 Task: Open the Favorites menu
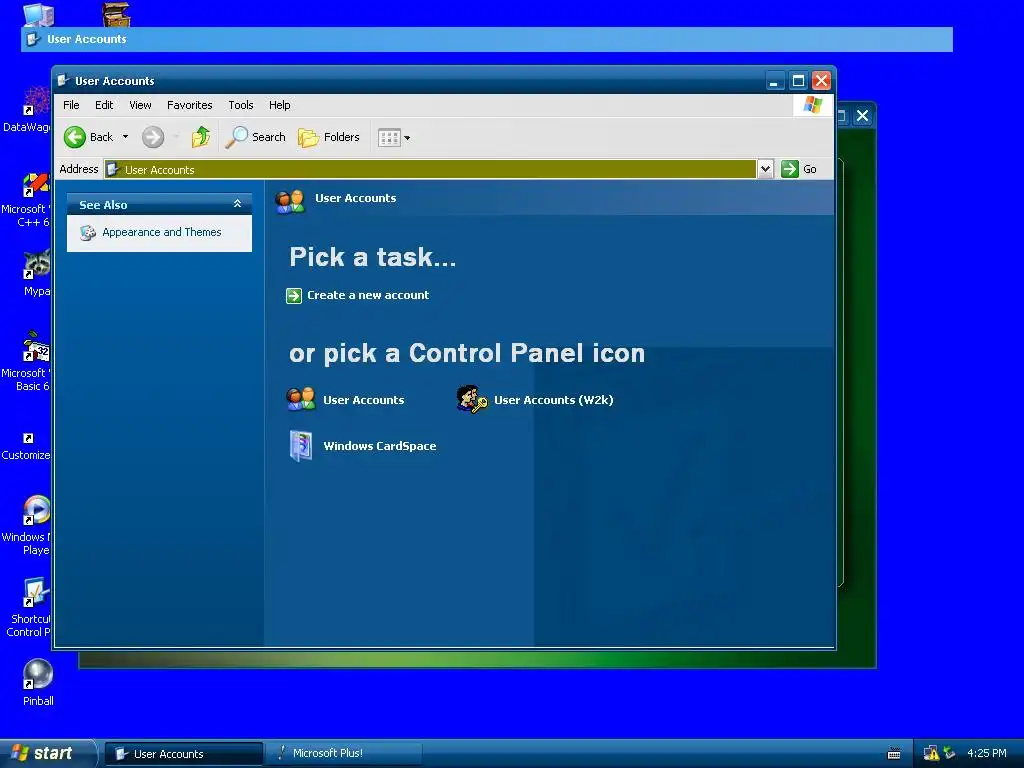click(x=189, y=105)
